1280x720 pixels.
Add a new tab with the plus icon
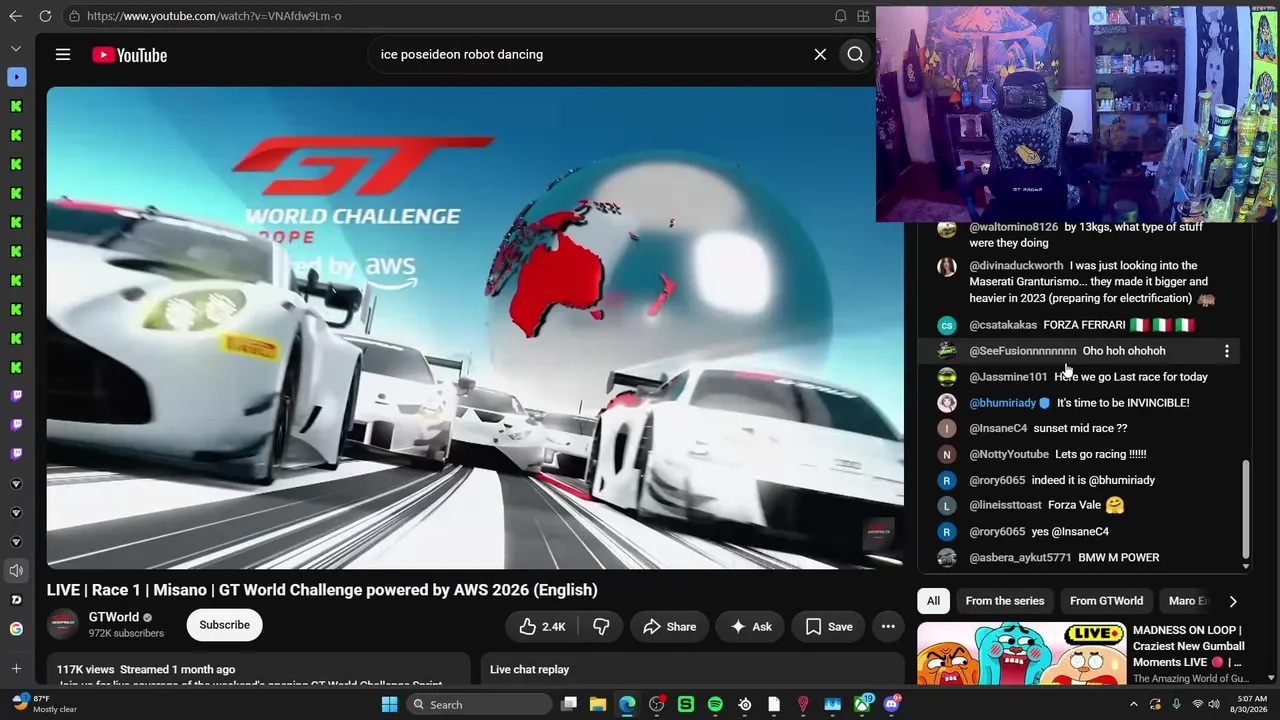(16, 668)
